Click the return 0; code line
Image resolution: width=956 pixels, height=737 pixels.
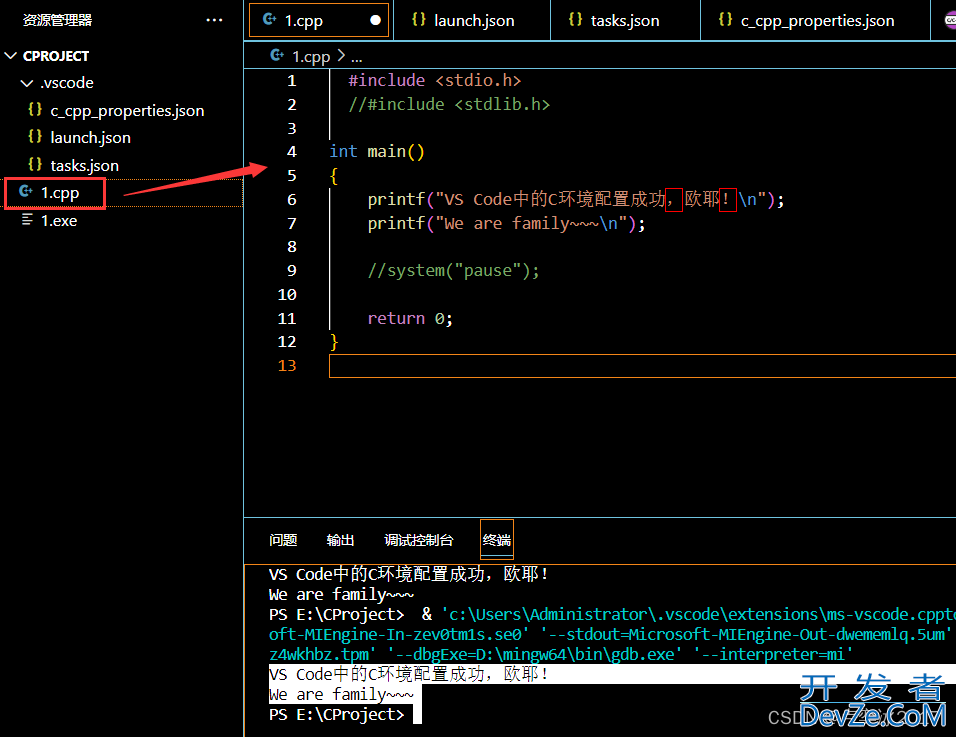pyautogui.click(x=410, y=318)
